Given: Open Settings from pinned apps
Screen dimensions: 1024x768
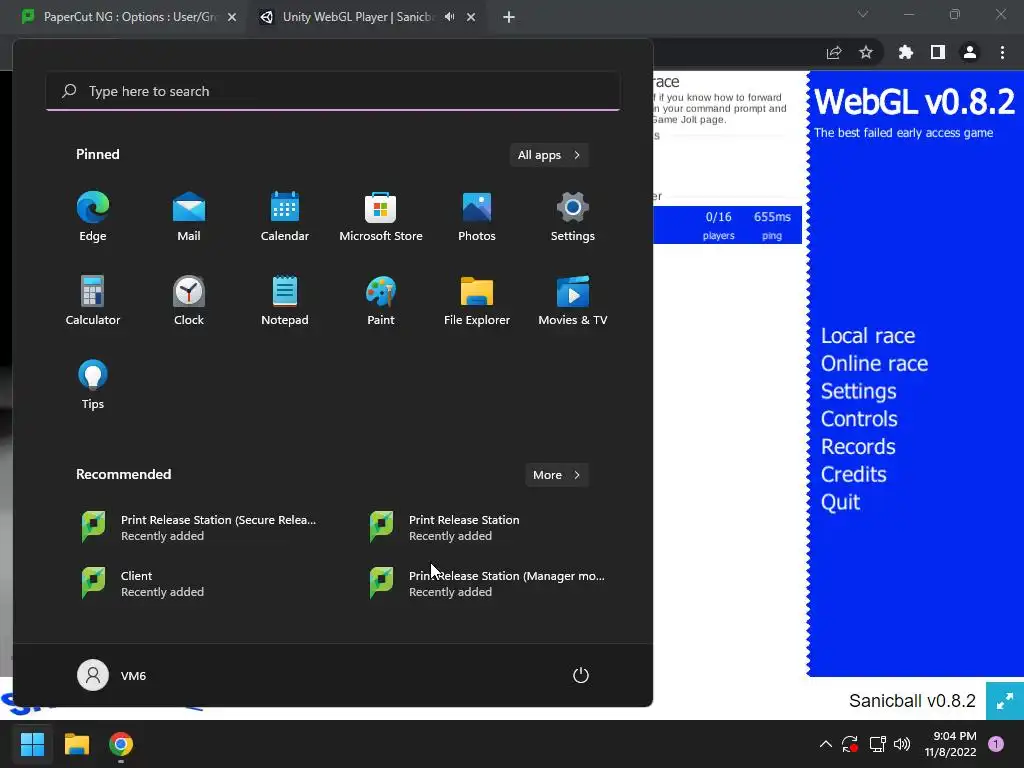Looking at the screenshot, I should click(x=573, y=217).
